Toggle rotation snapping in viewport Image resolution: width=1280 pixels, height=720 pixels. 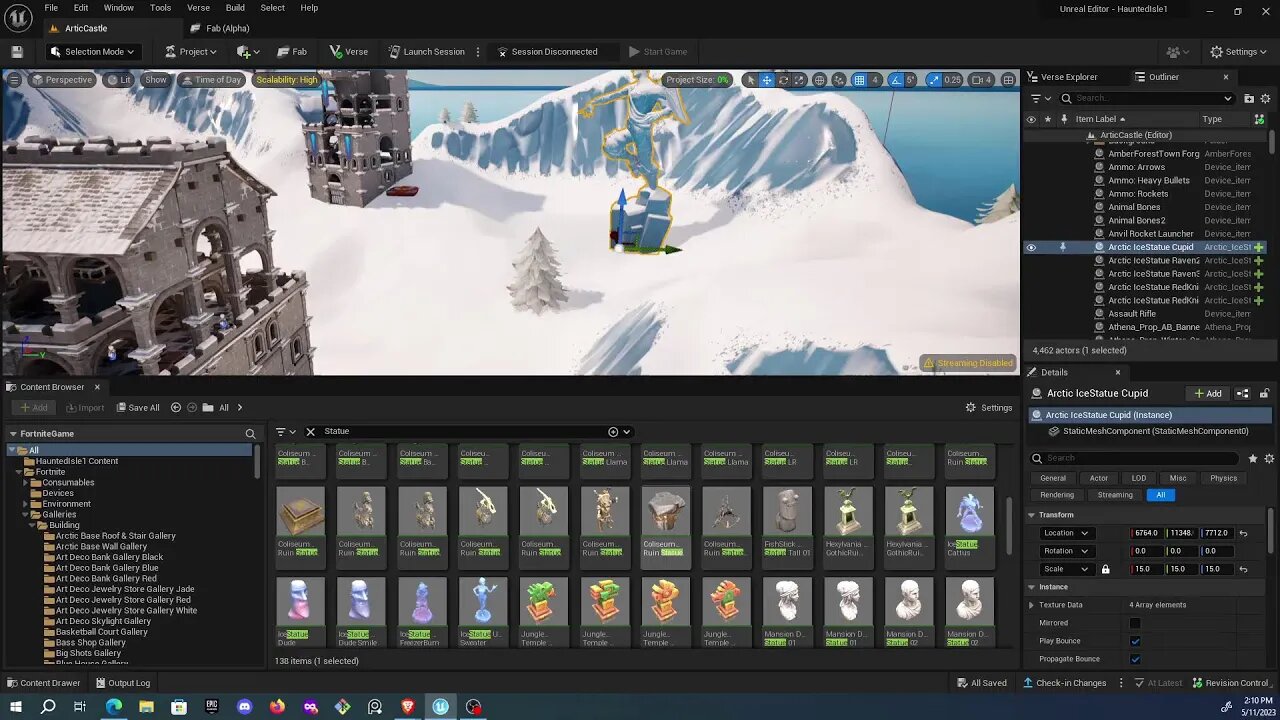(x=896, y=80)
